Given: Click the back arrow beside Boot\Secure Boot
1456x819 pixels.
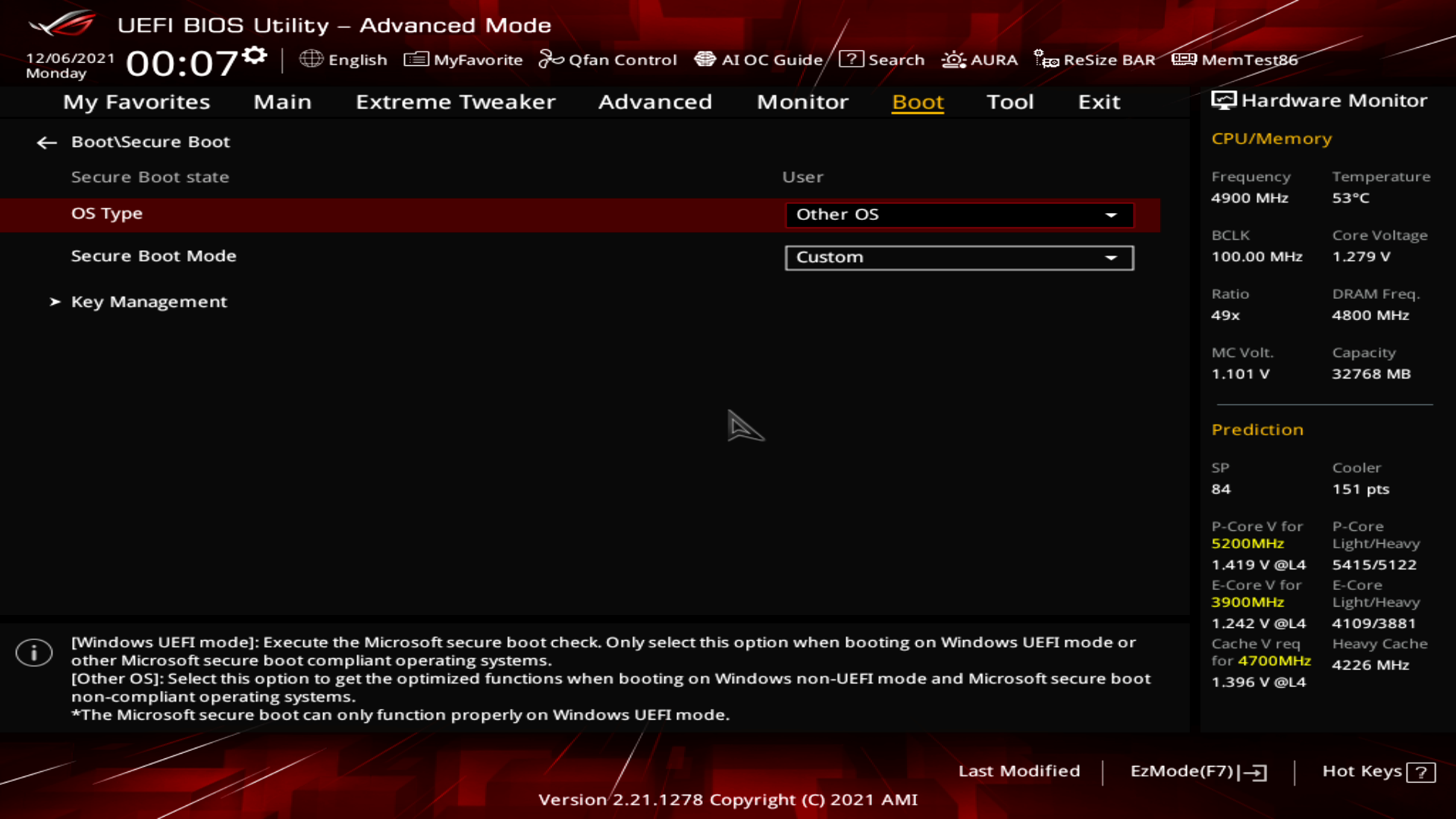Looking at the screenshot, I should [x=47, y=143].
